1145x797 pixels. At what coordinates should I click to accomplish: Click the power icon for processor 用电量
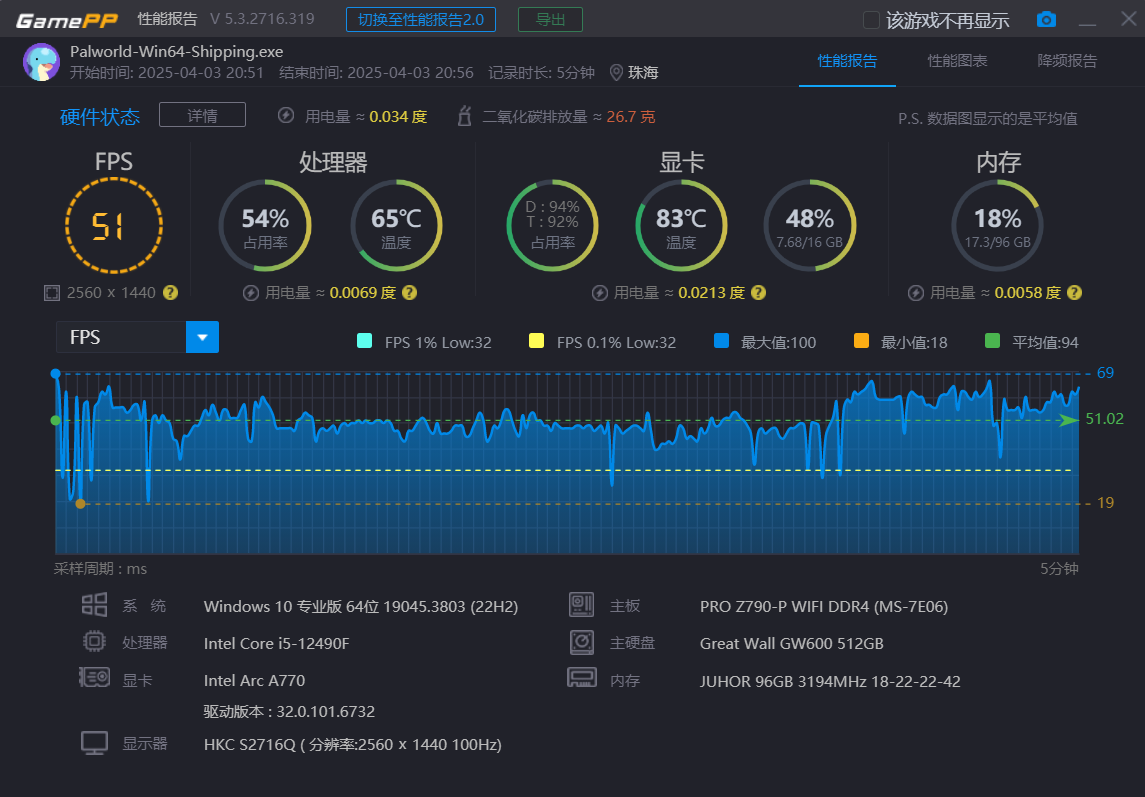[x=250, y=293]
